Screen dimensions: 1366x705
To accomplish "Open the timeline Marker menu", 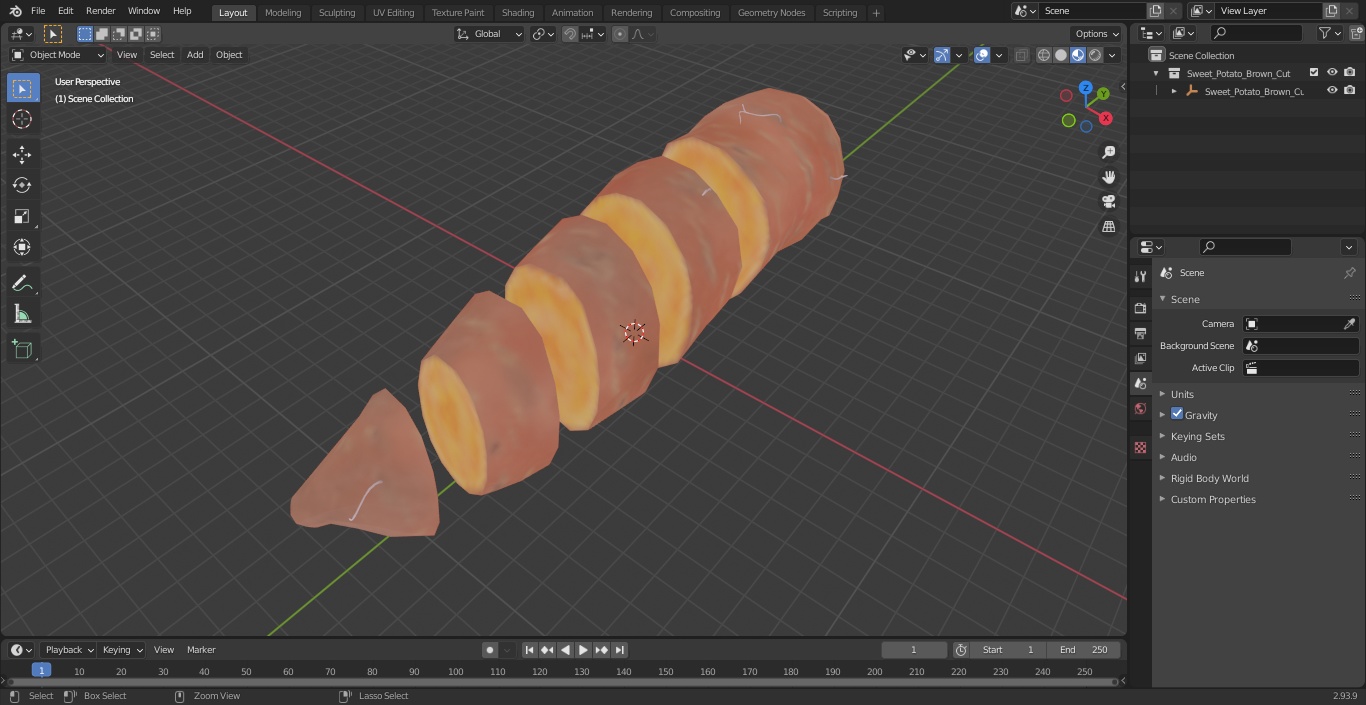I will coord(201,650).
